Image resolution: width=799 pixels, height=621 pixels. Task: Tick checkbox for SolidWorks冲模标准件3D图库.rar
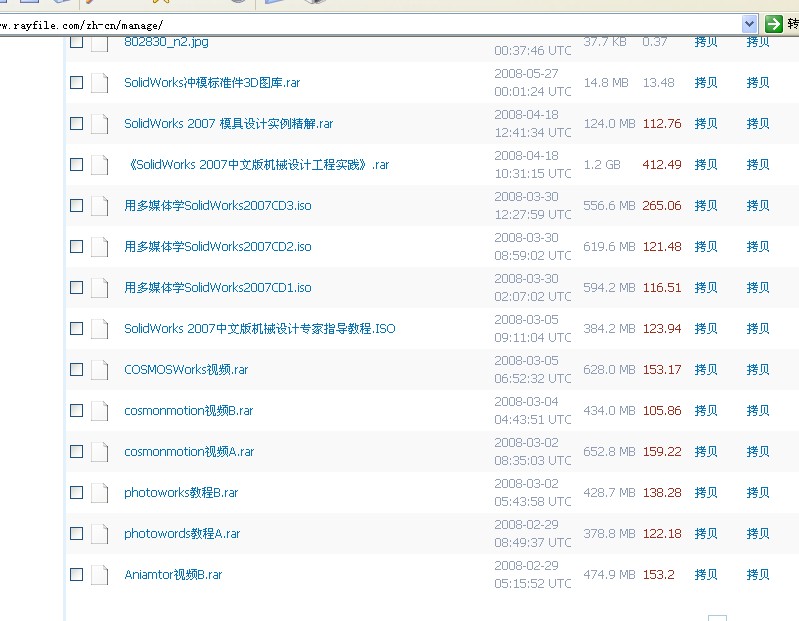pyautogui.click(x=76, y=83)
